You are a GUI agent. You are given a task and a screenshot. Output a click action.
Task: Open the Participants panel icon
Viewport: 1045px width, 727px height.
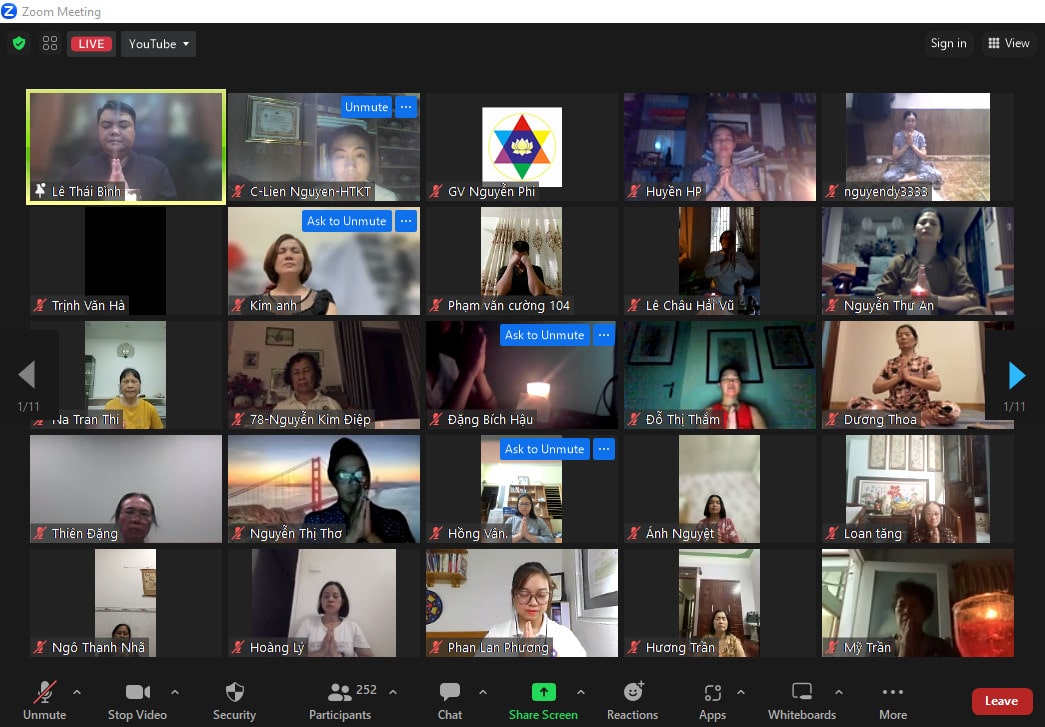tap(339, 692)
